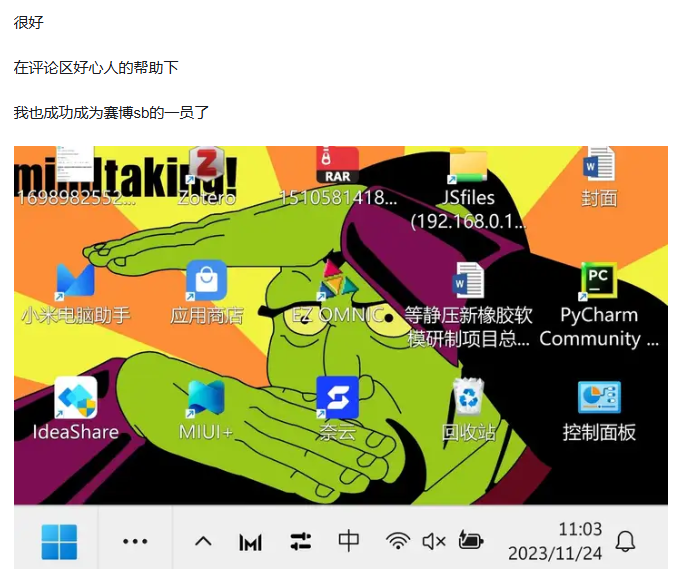Open the 封面 Word document
The image size is (678, 580).
599,164
